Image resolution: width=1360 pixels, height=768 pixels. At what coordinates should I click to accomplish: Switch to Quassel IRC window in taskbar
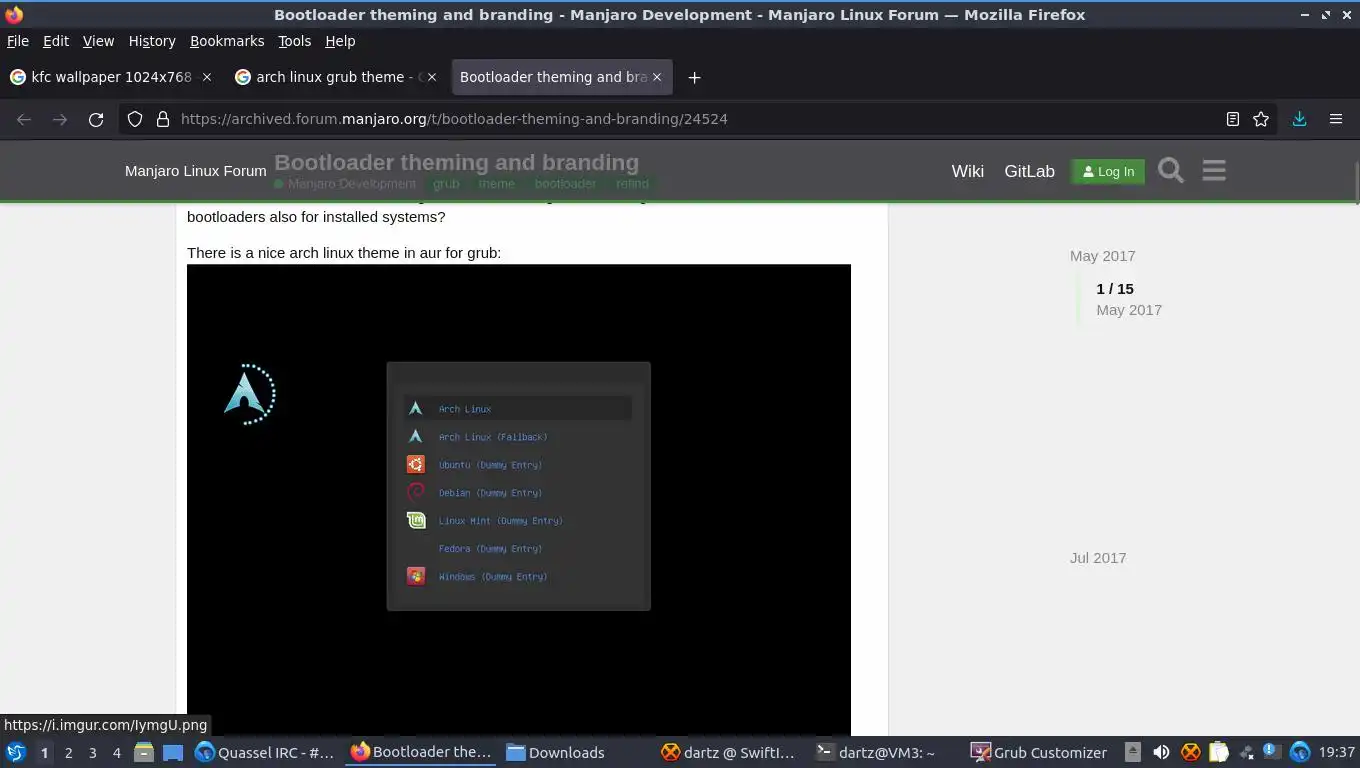[x=265, y=752]
